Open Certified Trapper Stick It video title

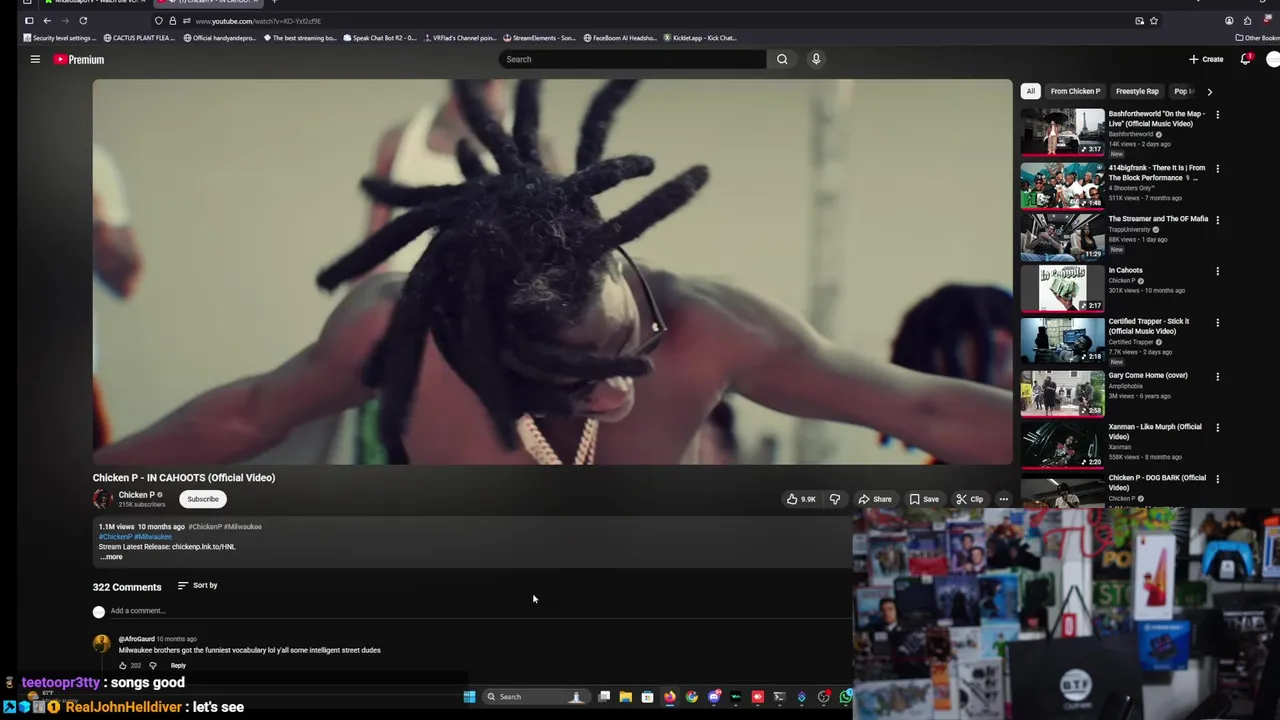pos(1149,326)
